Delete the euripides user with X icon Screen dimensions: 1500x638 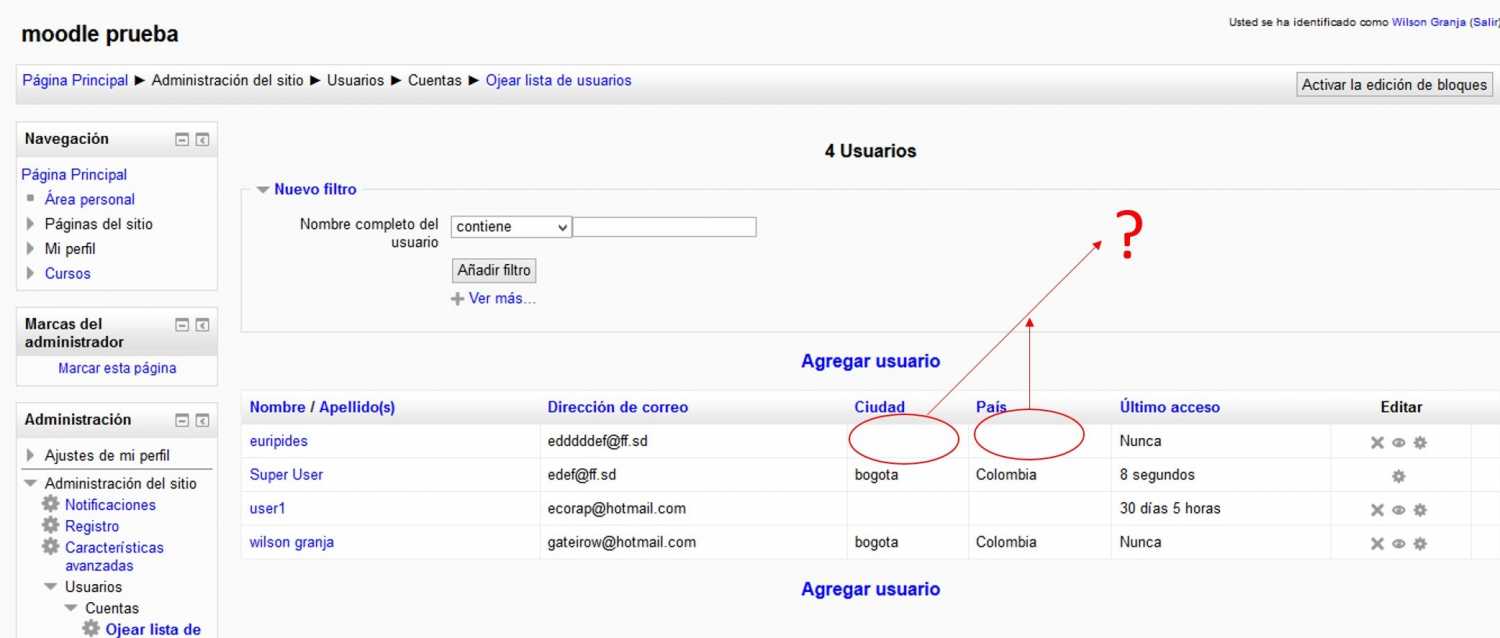pos(1377,442)
